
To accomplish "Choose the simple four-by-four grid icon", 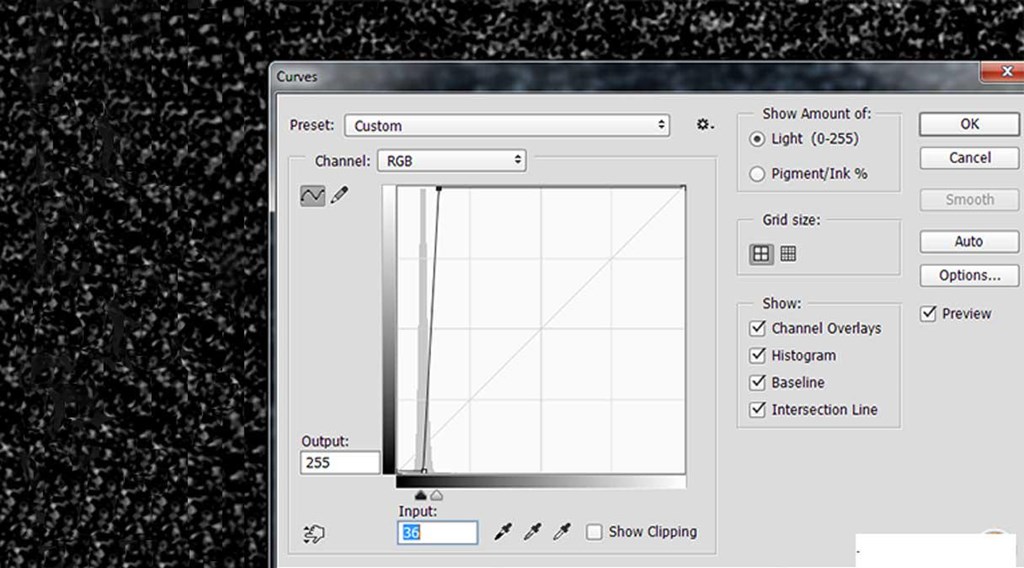I will pos(761,254).
